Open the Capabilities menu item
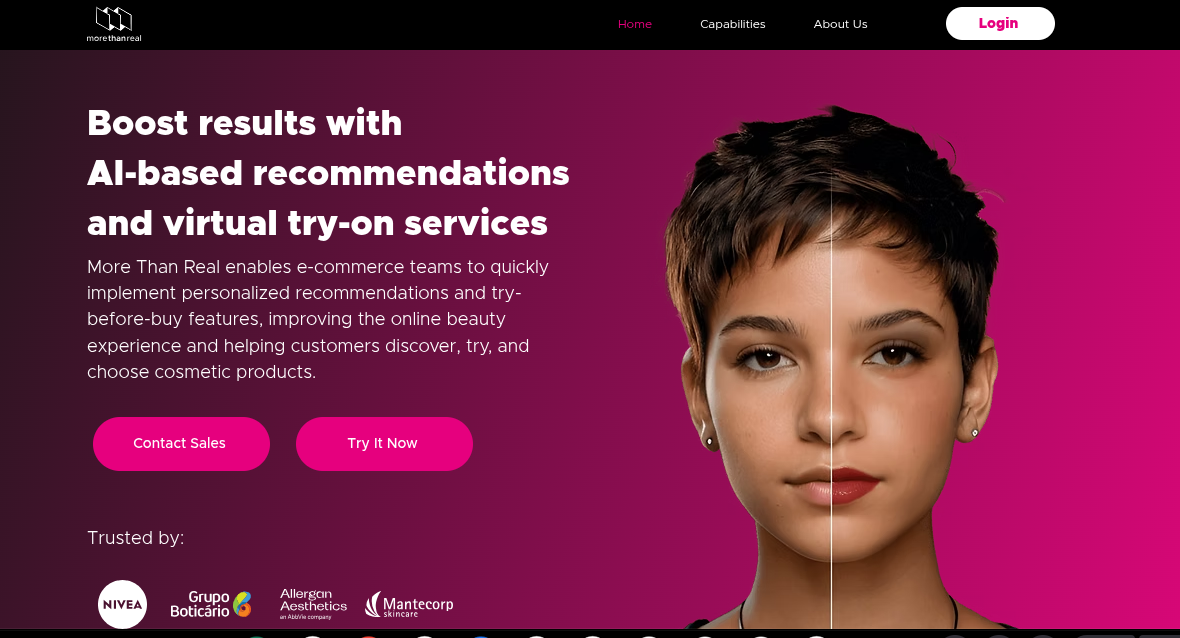 (732, 24)
